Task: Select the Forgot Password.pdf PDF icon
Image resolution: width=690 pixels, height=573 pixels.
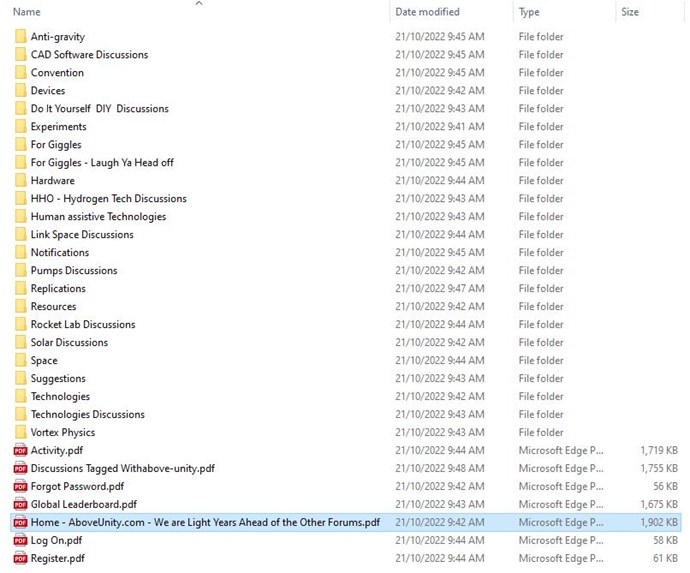Action: [20, 486]
